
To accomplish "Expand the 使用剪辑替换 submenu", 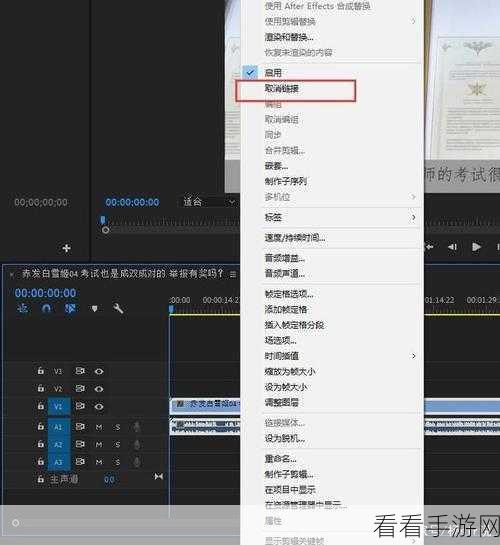I will [x=332, y=22].
